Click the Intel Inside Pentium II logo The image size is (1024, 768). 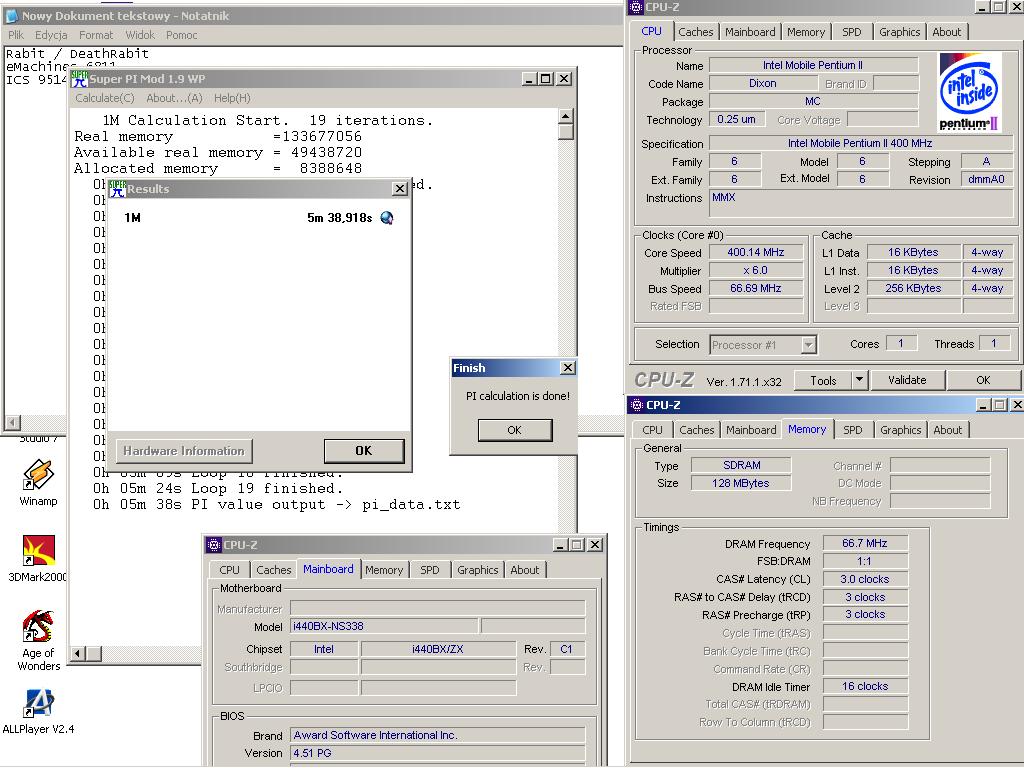click(970, 91)
